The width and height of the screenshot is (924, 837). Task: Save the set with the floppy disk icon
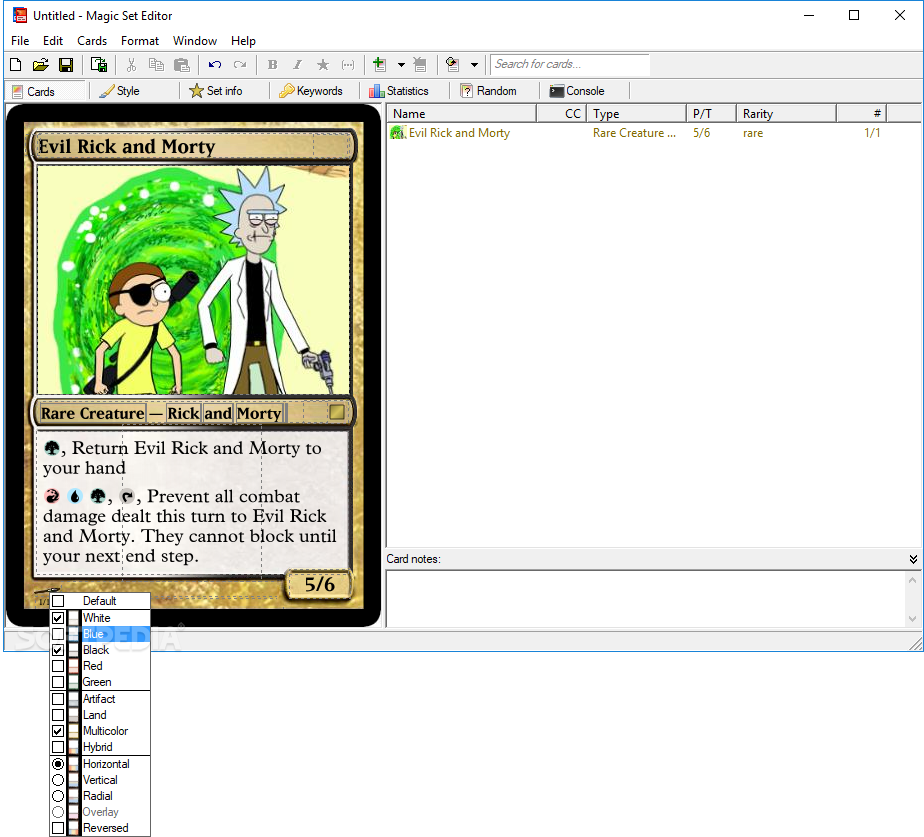(x=66, y=65)
